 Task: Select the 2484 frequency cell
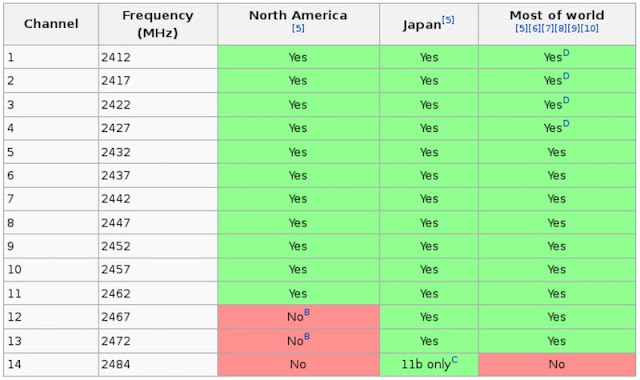coord(158,364)
